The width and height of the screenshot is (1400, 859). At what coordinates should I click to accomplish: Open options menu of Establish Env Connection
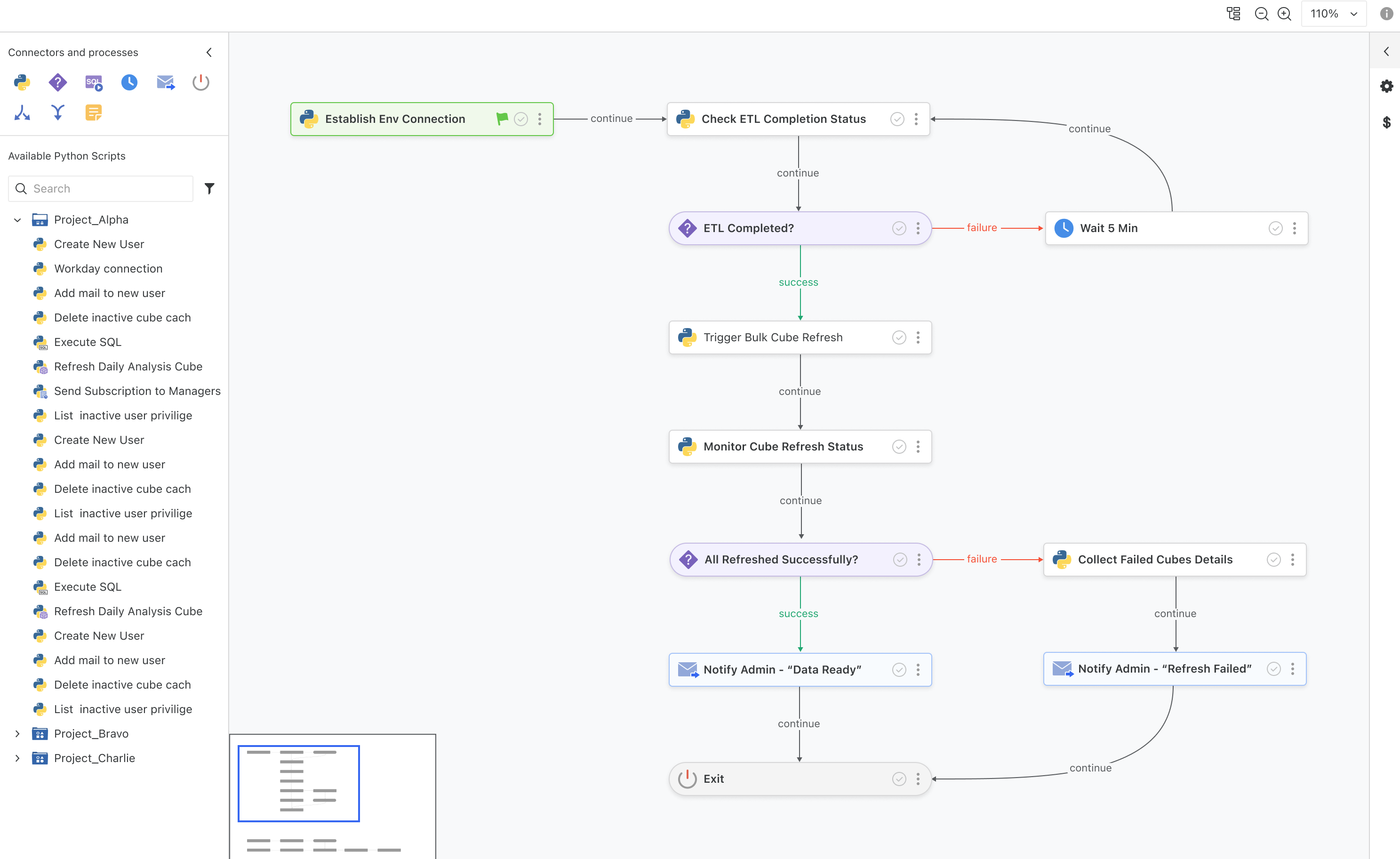540,119
